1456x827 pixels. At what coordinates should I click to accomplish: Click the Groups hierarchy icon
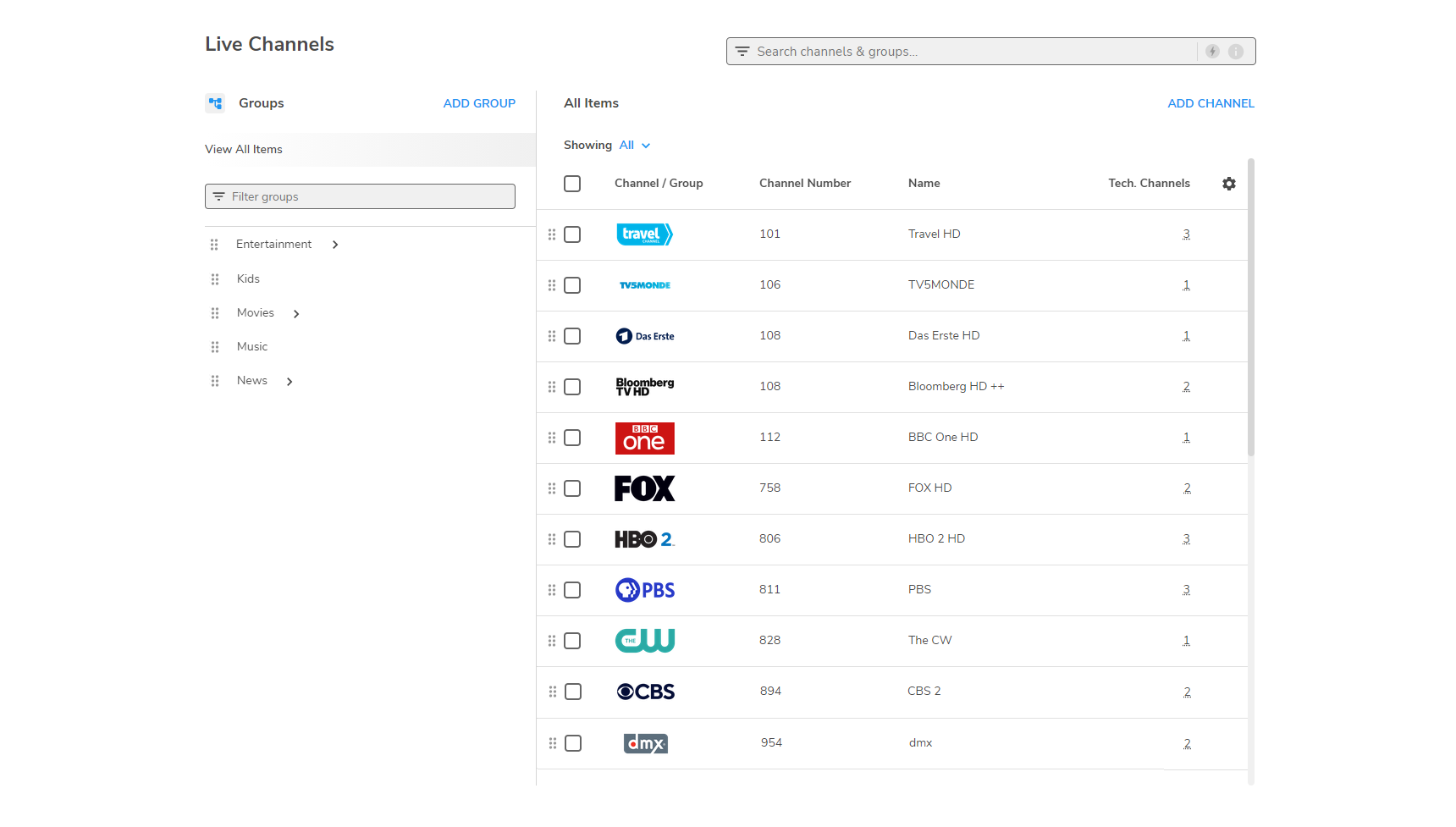tap(216, 103)
